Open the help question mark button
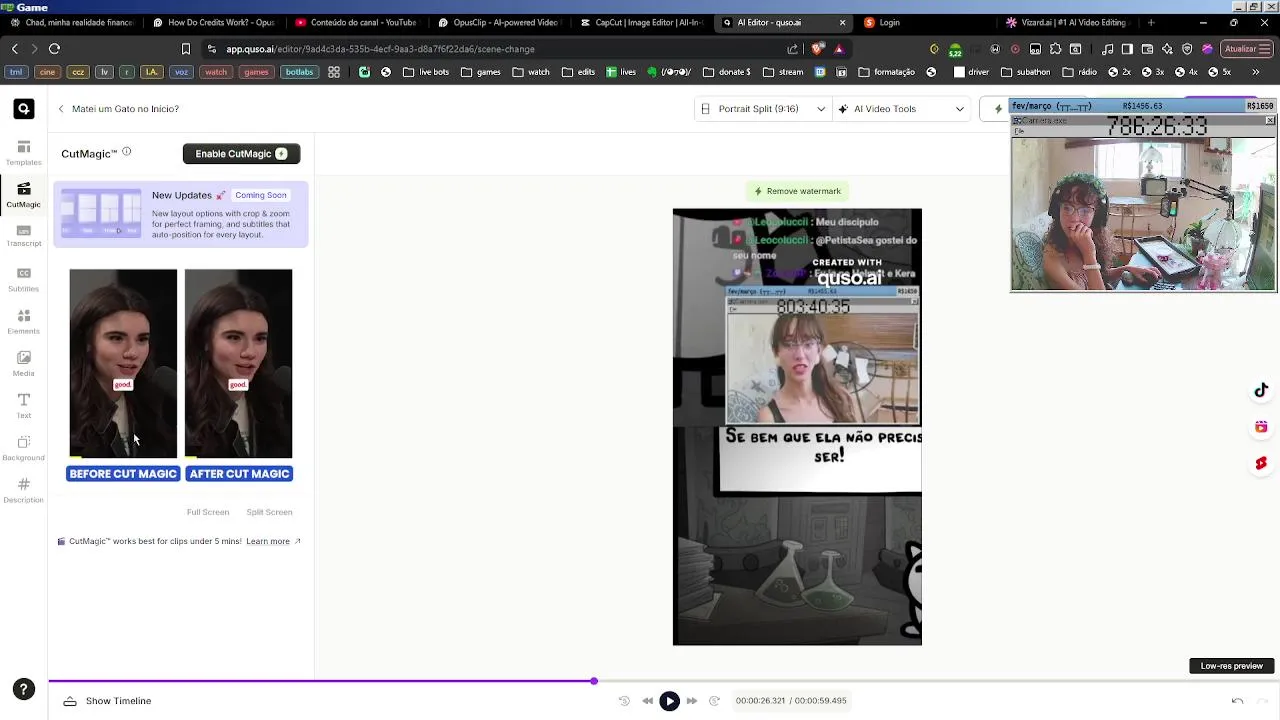Viewport: 1280px width, 720px height. (24, 689)
